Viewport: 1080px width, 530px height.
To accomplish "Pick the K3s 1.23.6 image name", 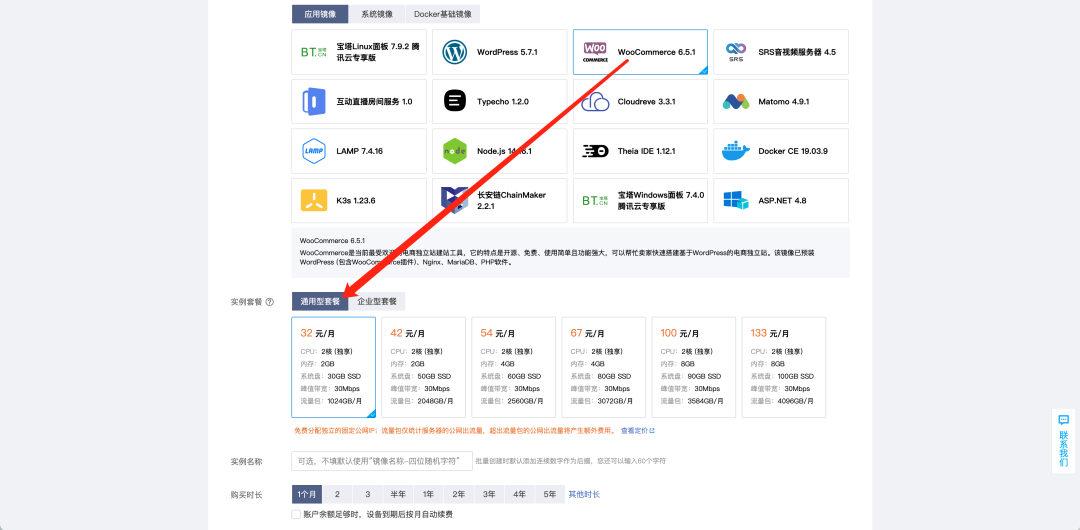I will click(x=355, y=201).
